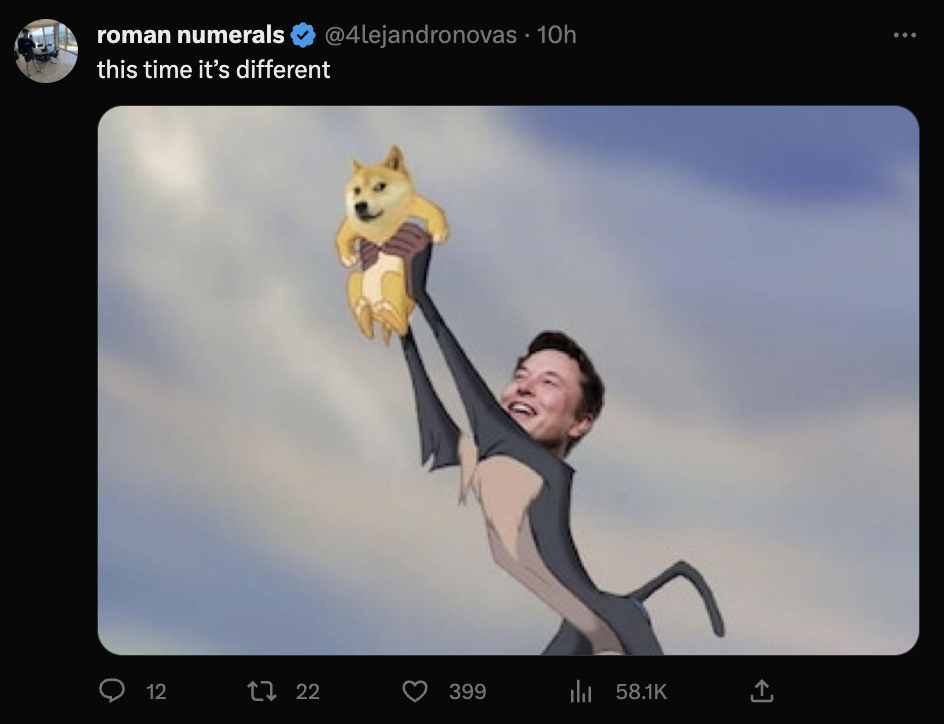The width and height of the screenshot is (944, 724).
Task: Click the tweet text "this time it's different"
Action: (213, 69)
